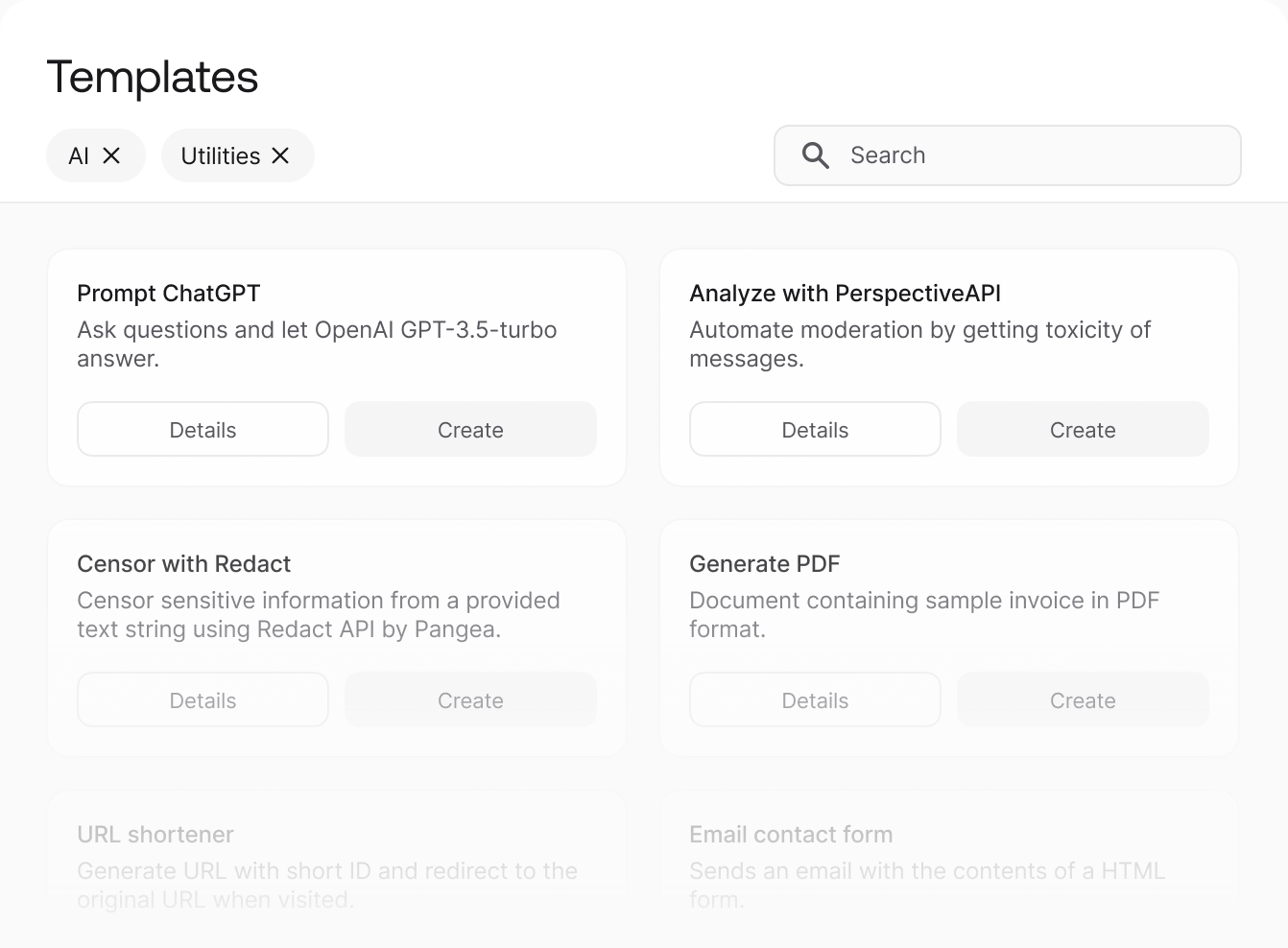Open Details for Prompt ChatGPT
Viewport: 1288px width, 948px height.
pos(203,430)
